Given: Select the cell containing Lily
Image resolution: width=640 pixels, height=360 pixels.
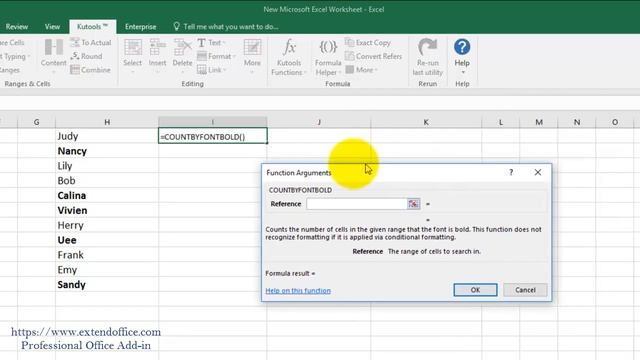Looking at the screenshot, I should (107, 166).
